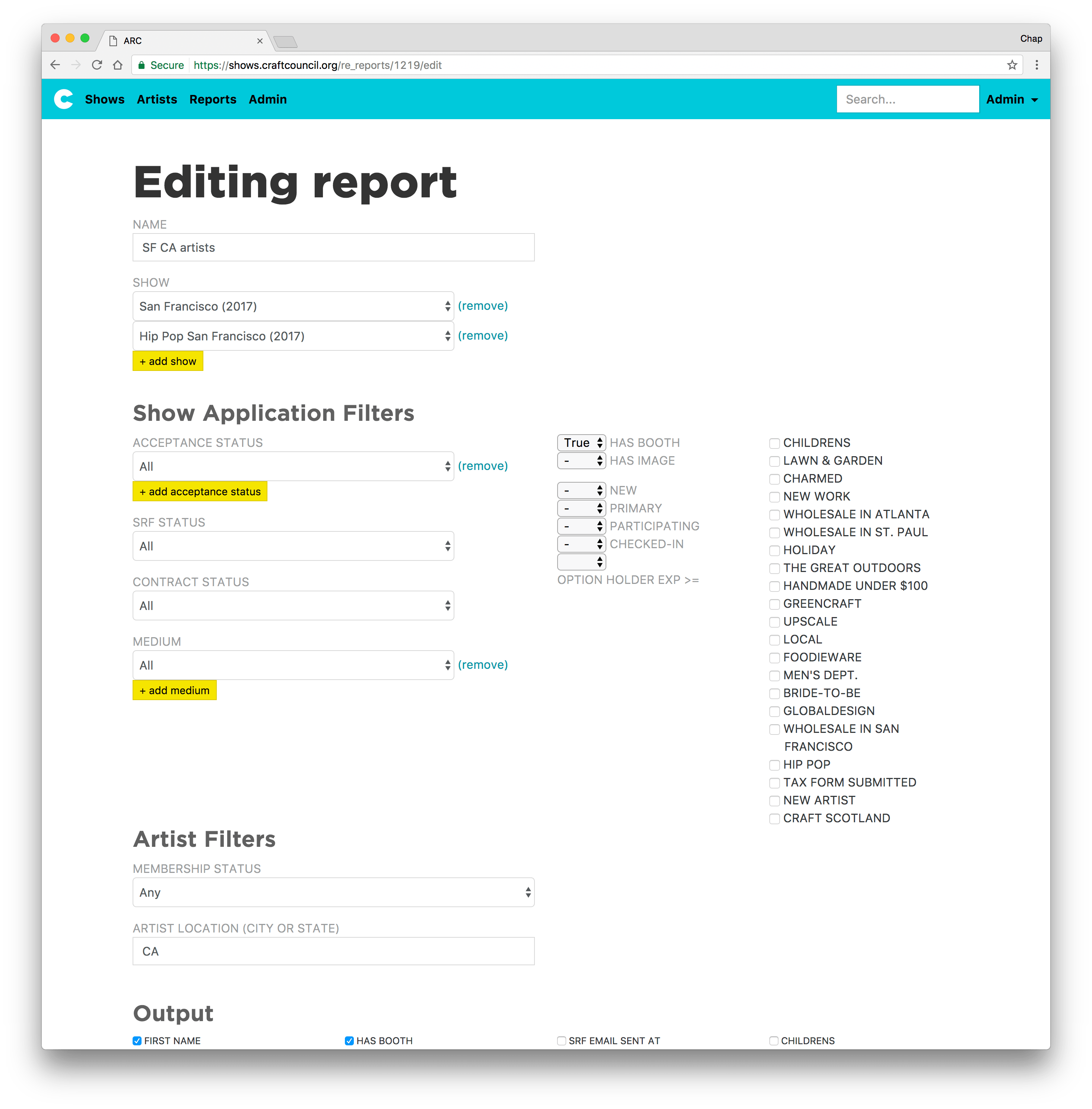This screenshot has height=1109, width=1092.
Task: Open the San Francisco (2017) show dropdown
Action: click(293, 306)
